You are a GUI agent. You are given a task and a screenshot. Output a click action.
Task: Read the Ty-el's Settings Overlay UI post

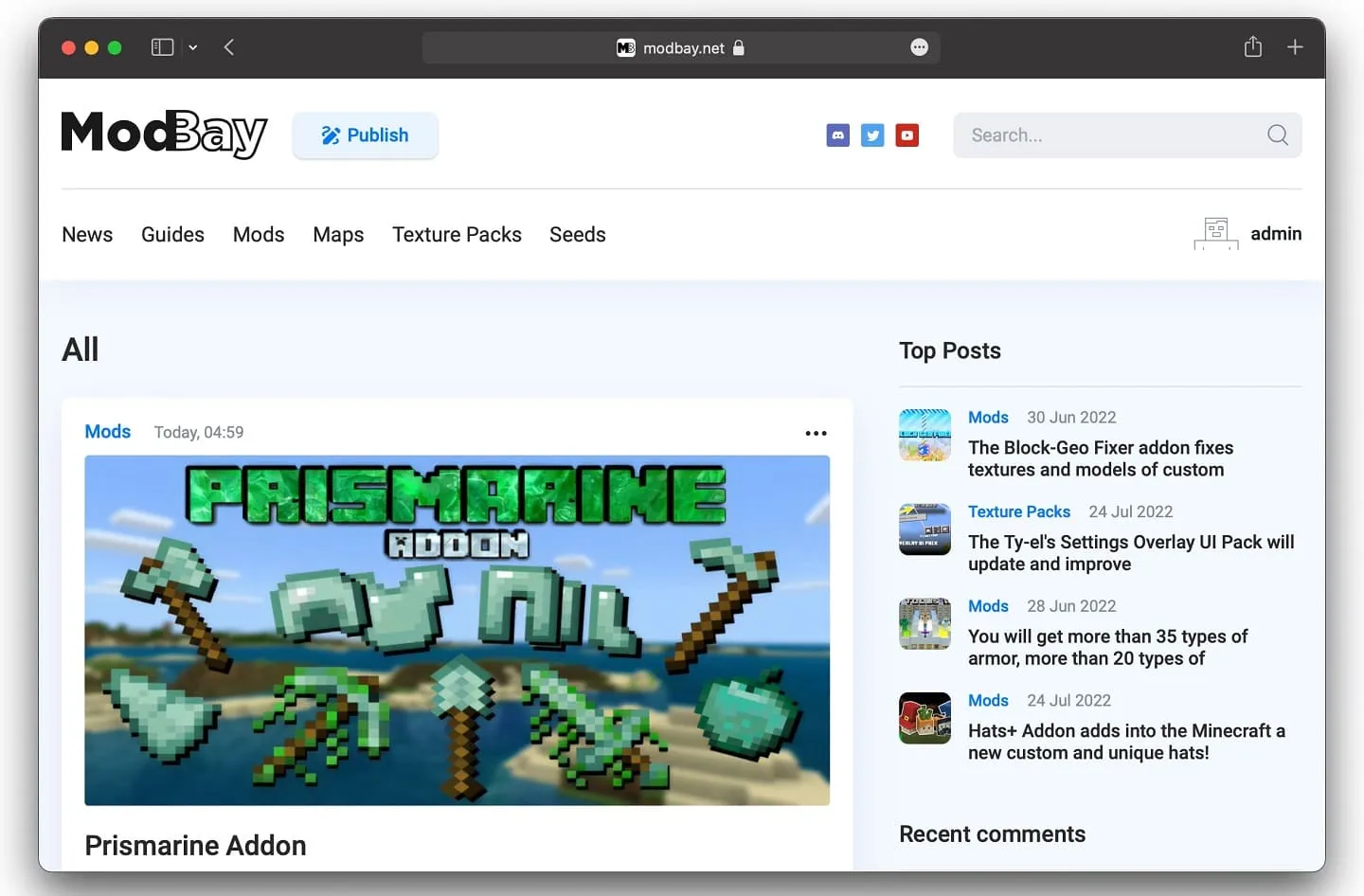(x=1131, y=553)
